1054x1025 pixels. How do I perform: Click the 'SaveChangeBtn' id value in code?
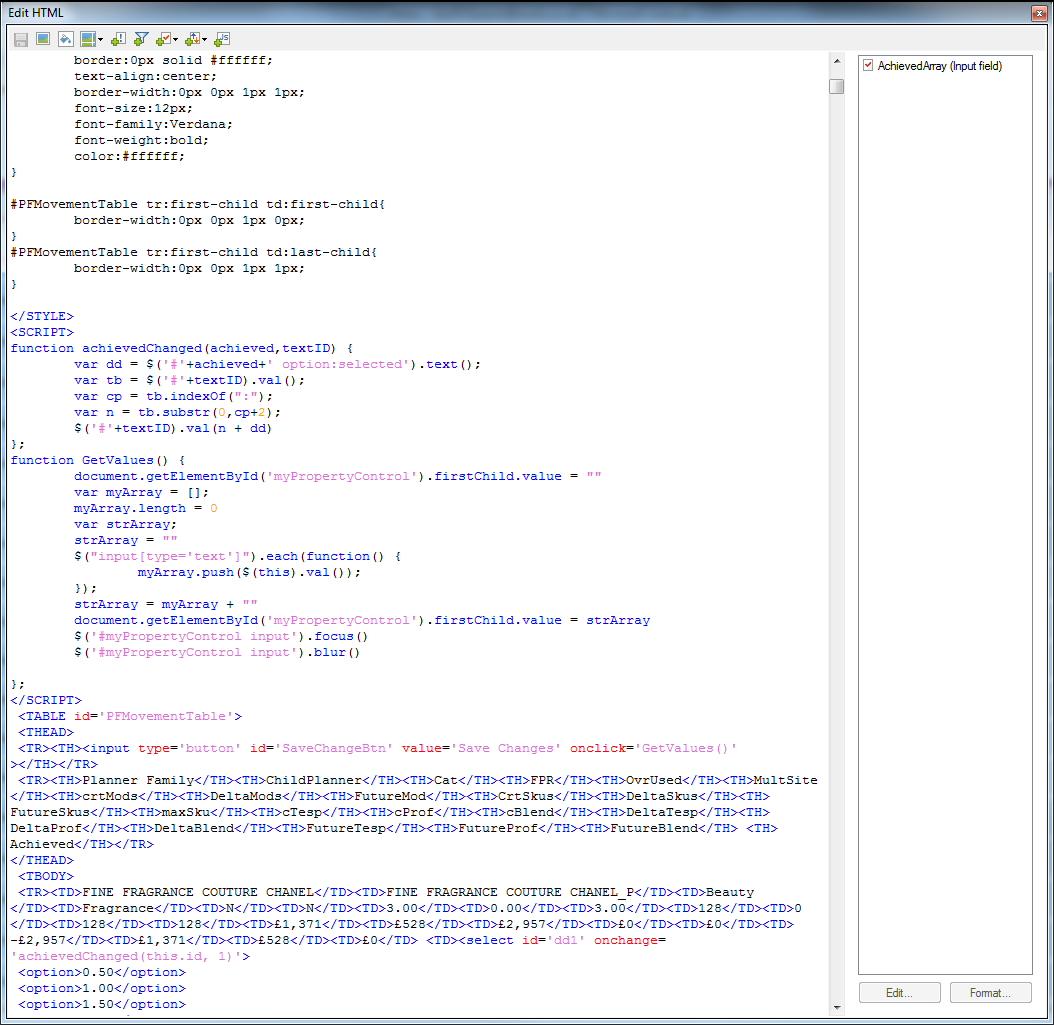coord(337,749)
